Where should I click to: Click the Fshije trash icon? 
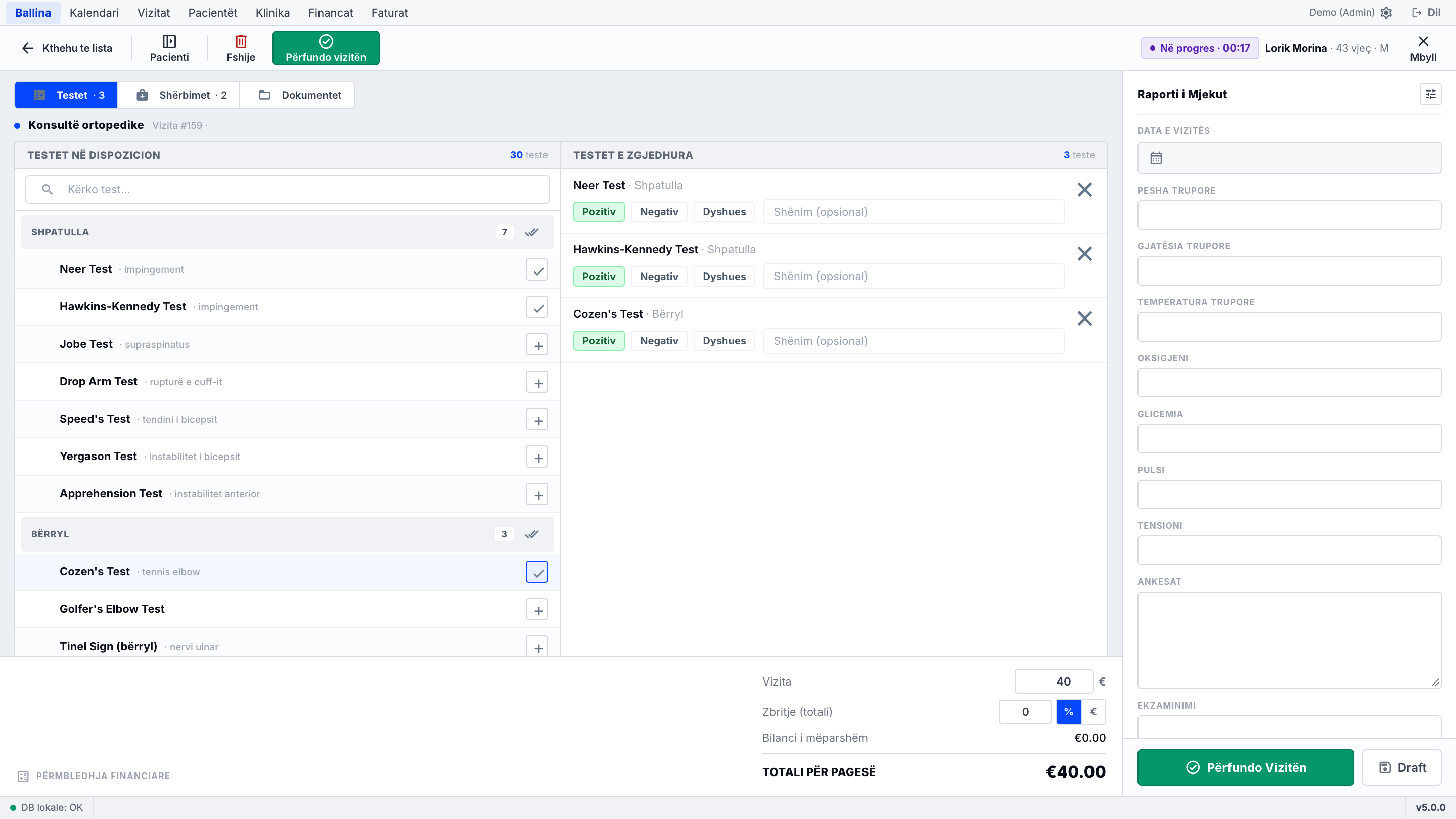pos(241,41)
